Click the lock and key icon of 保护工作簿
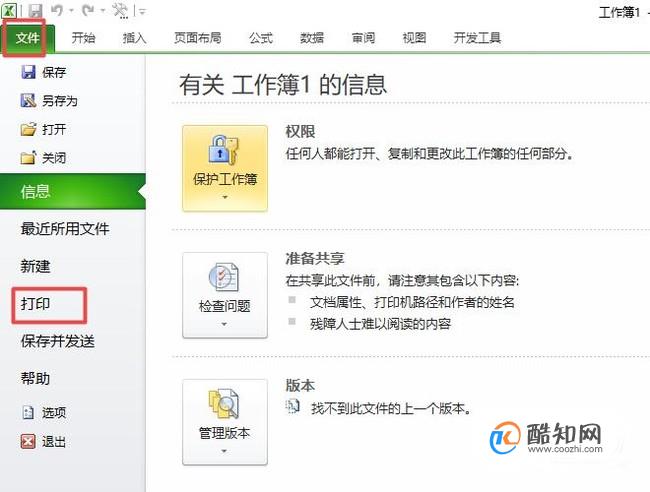 pyautogui.click(x=223, y=150)
